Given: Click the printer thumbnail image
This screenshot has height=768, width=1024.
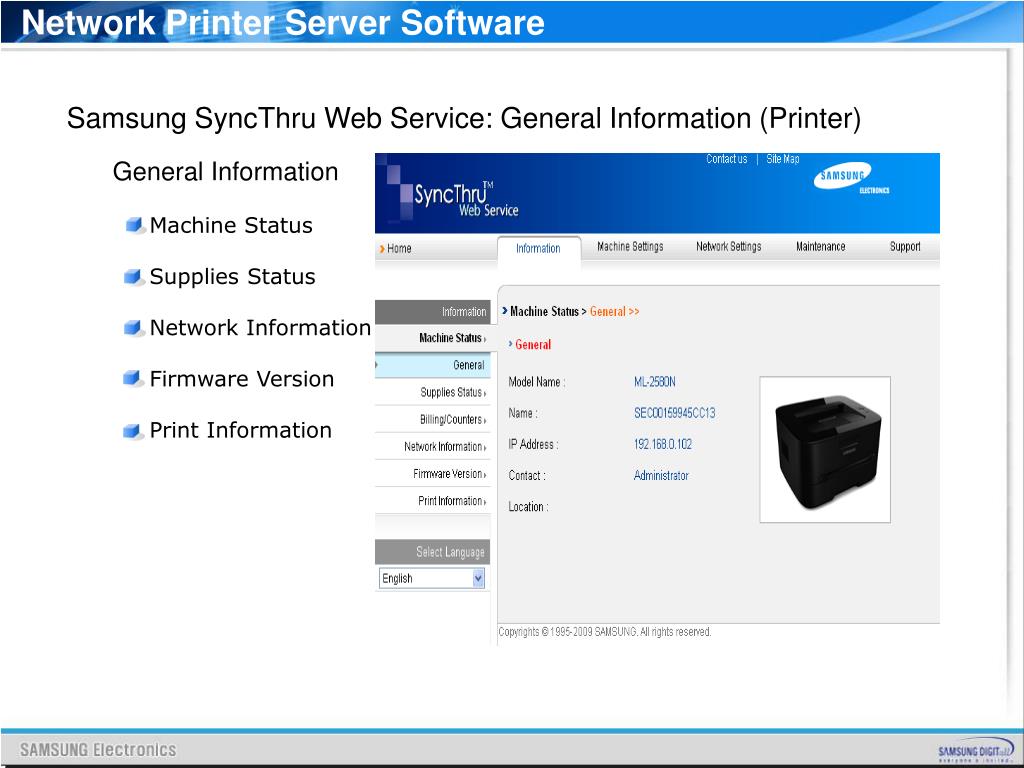Looking at the screenshot, I should pos(825,449).
